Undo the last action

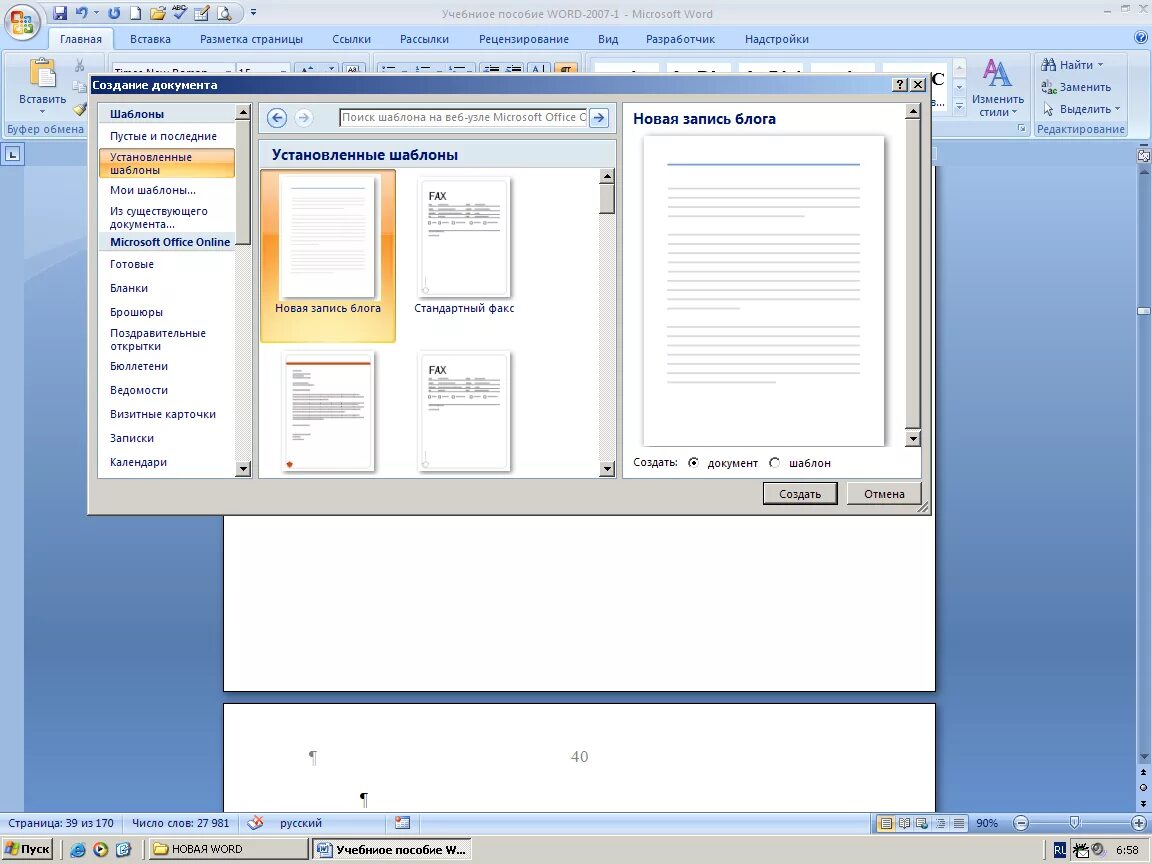click(x=81, y=13)
